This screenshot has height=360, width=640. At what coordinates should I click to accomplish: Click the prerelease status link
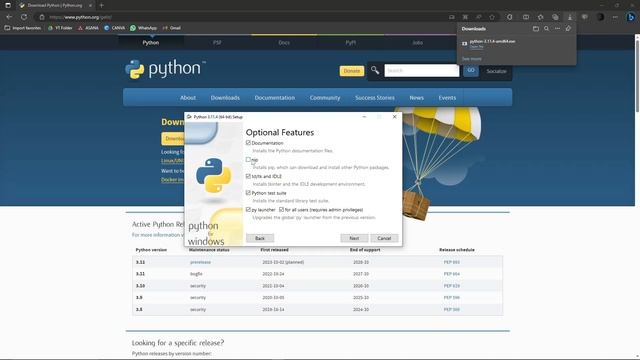[200, 262]
